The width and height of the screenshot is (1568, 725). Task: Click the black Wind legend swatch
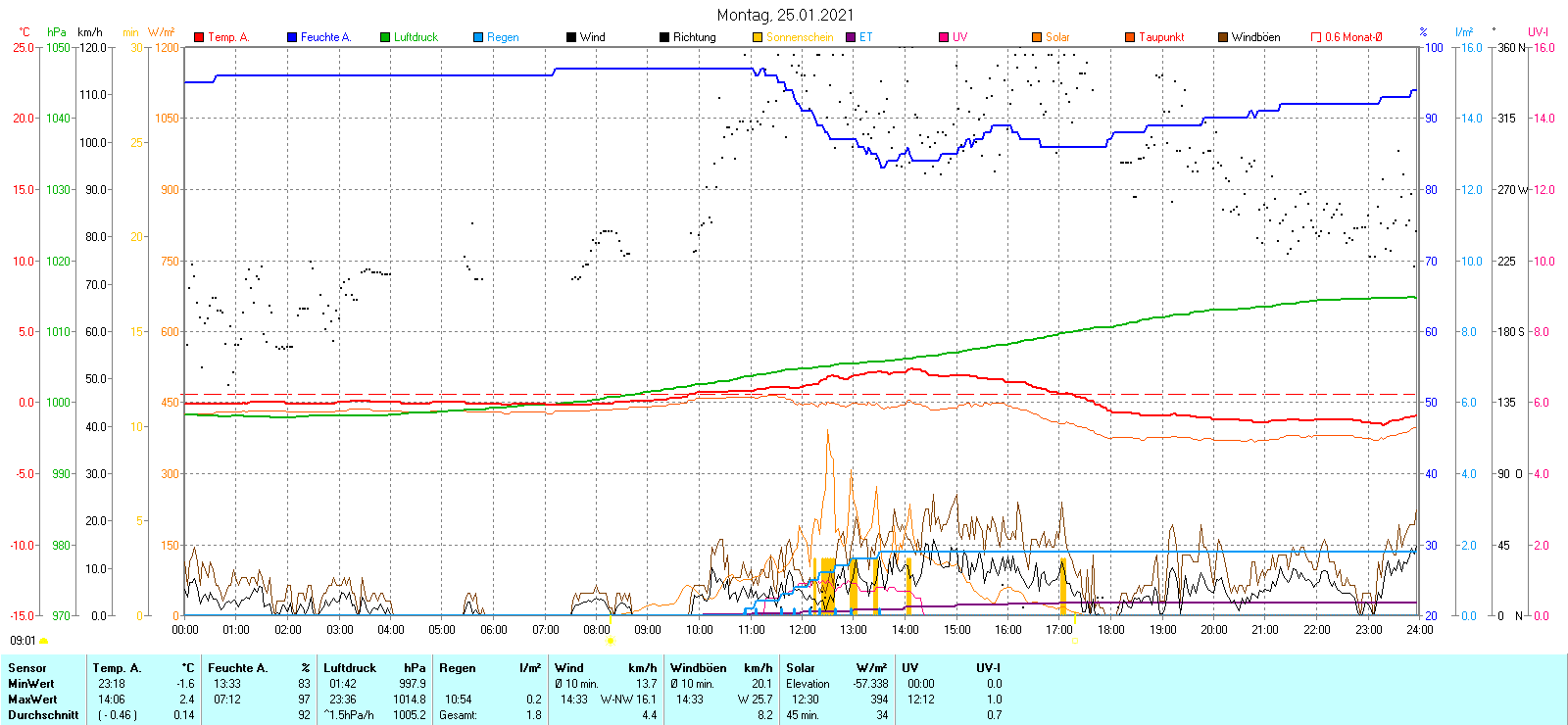click(571, 37)
